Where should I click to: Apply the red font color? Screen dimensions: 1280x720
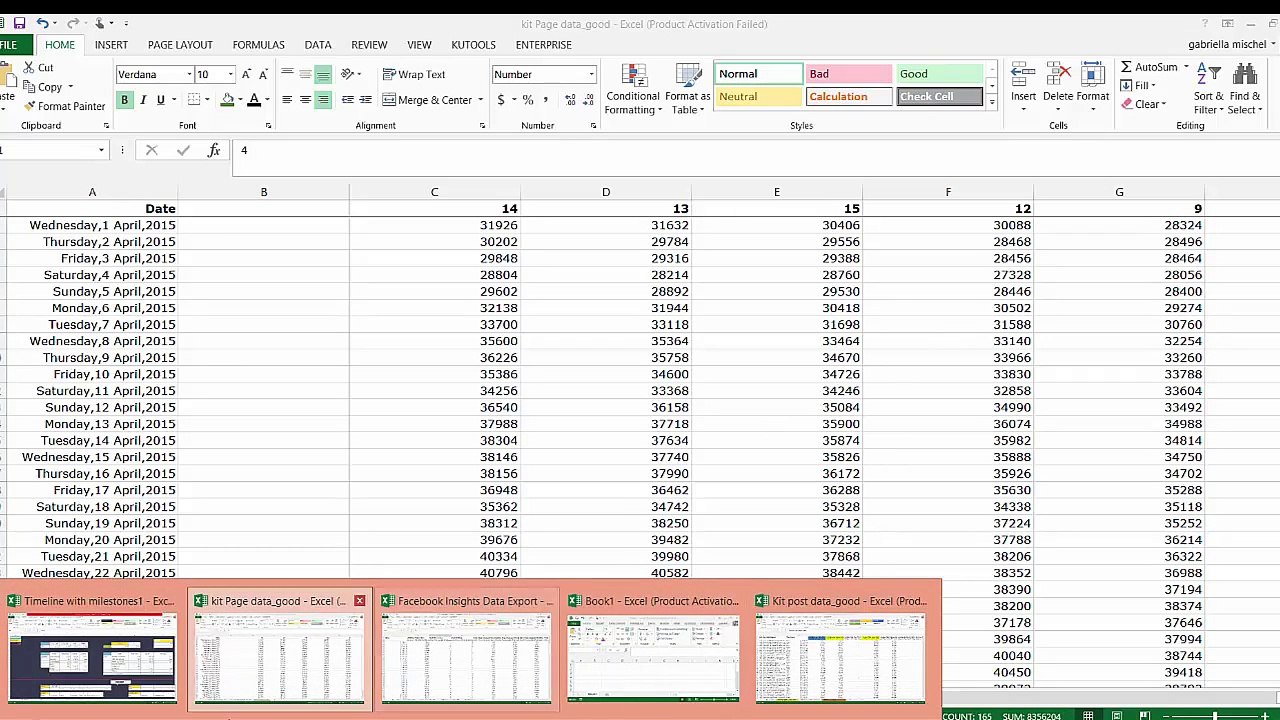click(254, 100)
